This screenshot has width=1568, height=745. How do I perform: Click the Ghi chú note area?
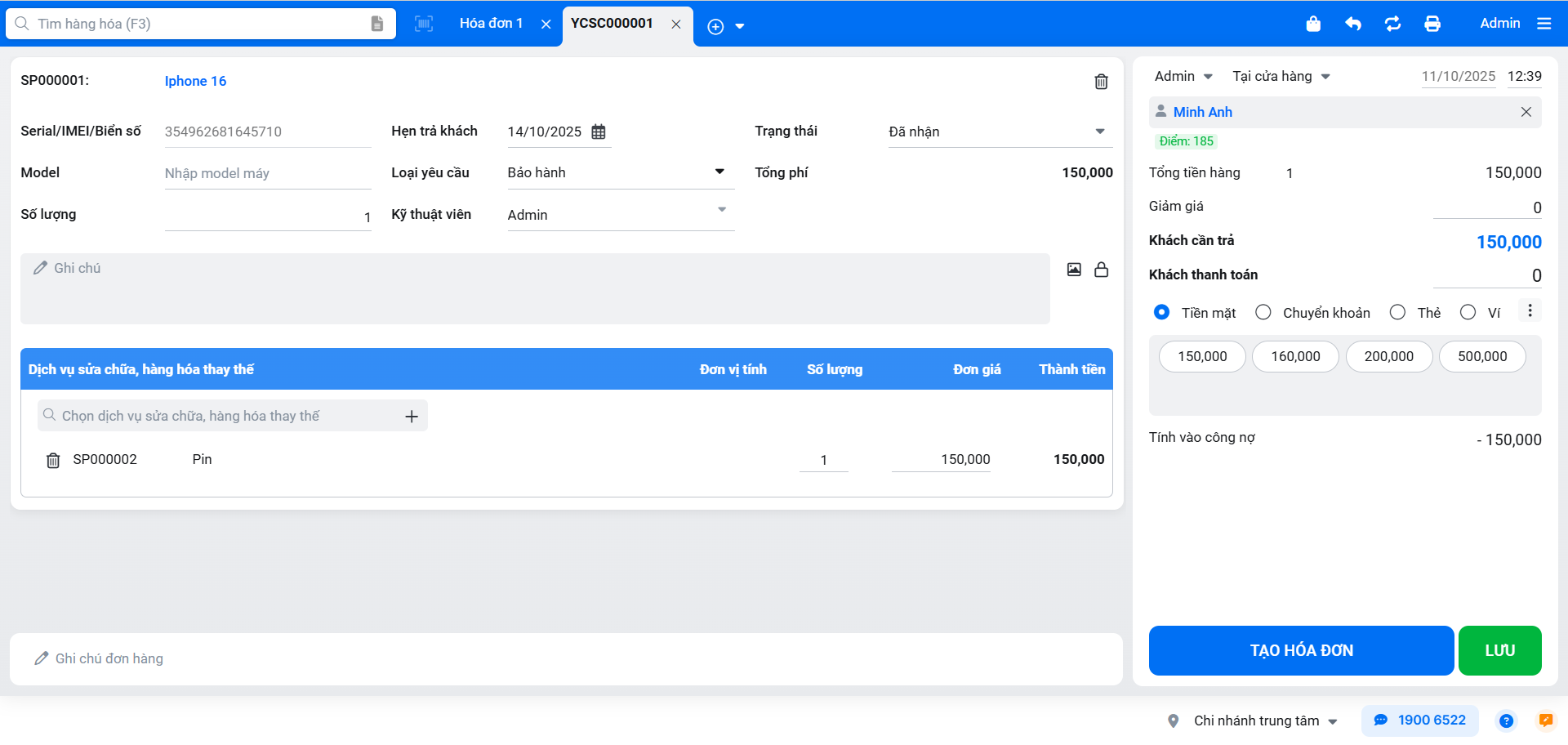tap(535, 288)
